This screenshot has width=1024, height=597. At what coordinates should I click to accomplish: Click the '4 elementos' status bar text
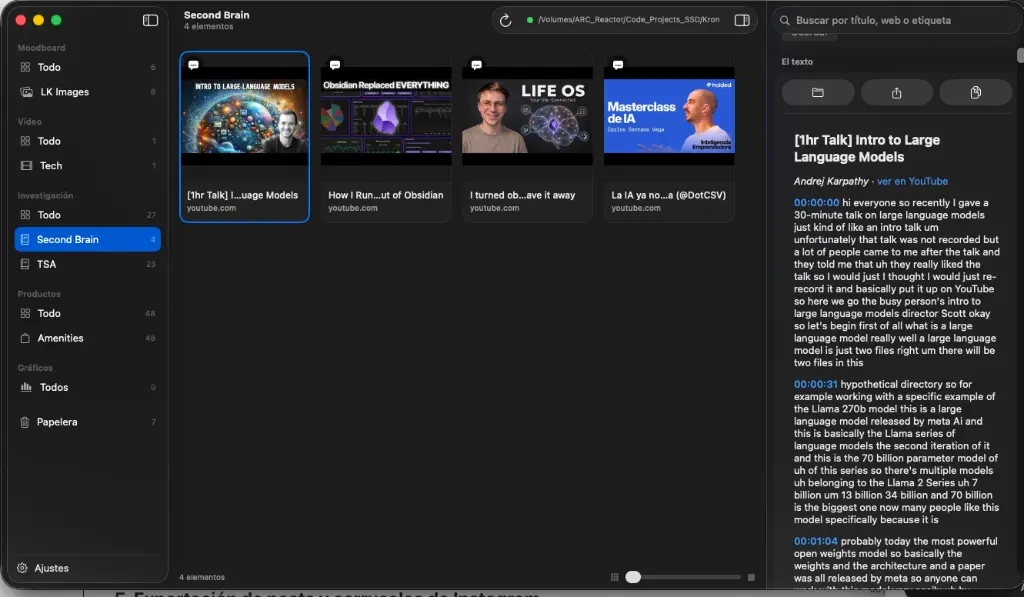point(202,577)
